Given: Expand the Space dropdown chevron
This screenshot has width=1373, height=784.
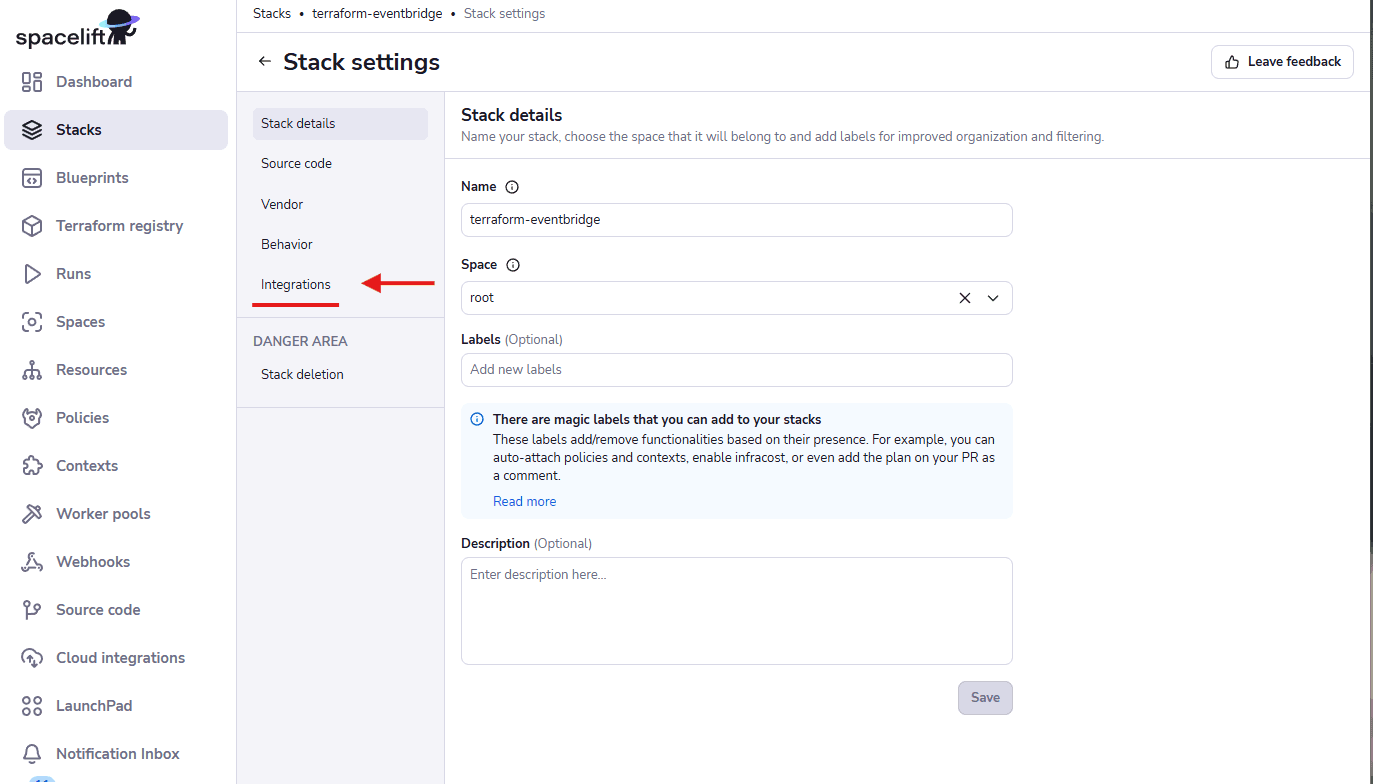Looking at the screenshot, I should point(993,298).
